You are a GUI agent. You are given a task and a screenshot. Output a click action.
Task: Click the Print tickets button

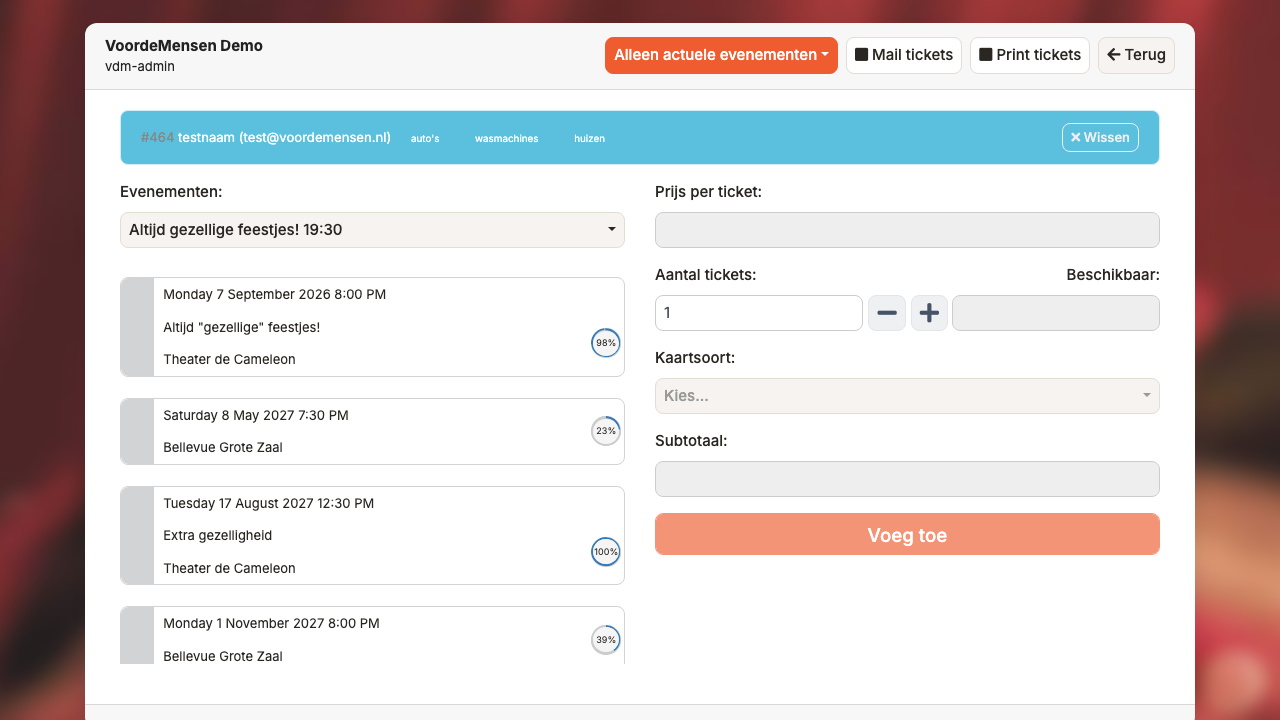click(x=1030, y=55)
